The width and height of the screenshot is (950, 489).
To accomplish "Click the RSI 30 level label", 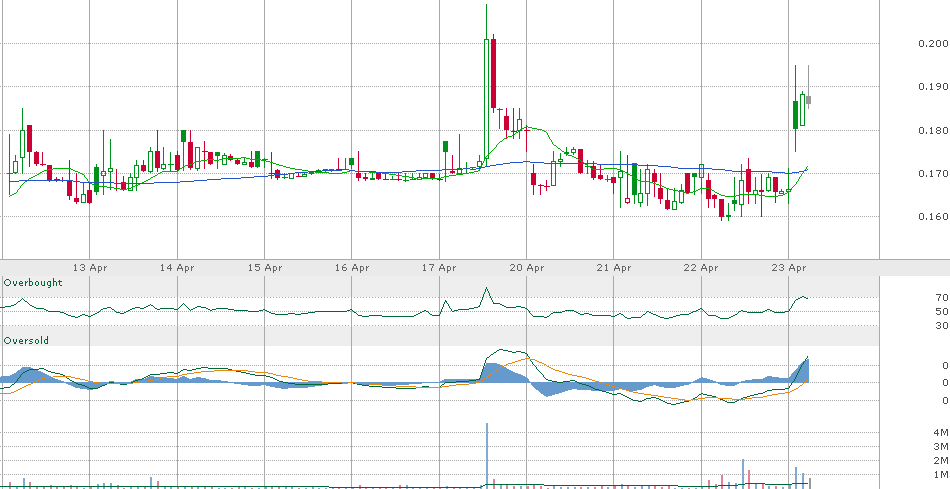I will [x=942, y=325].
